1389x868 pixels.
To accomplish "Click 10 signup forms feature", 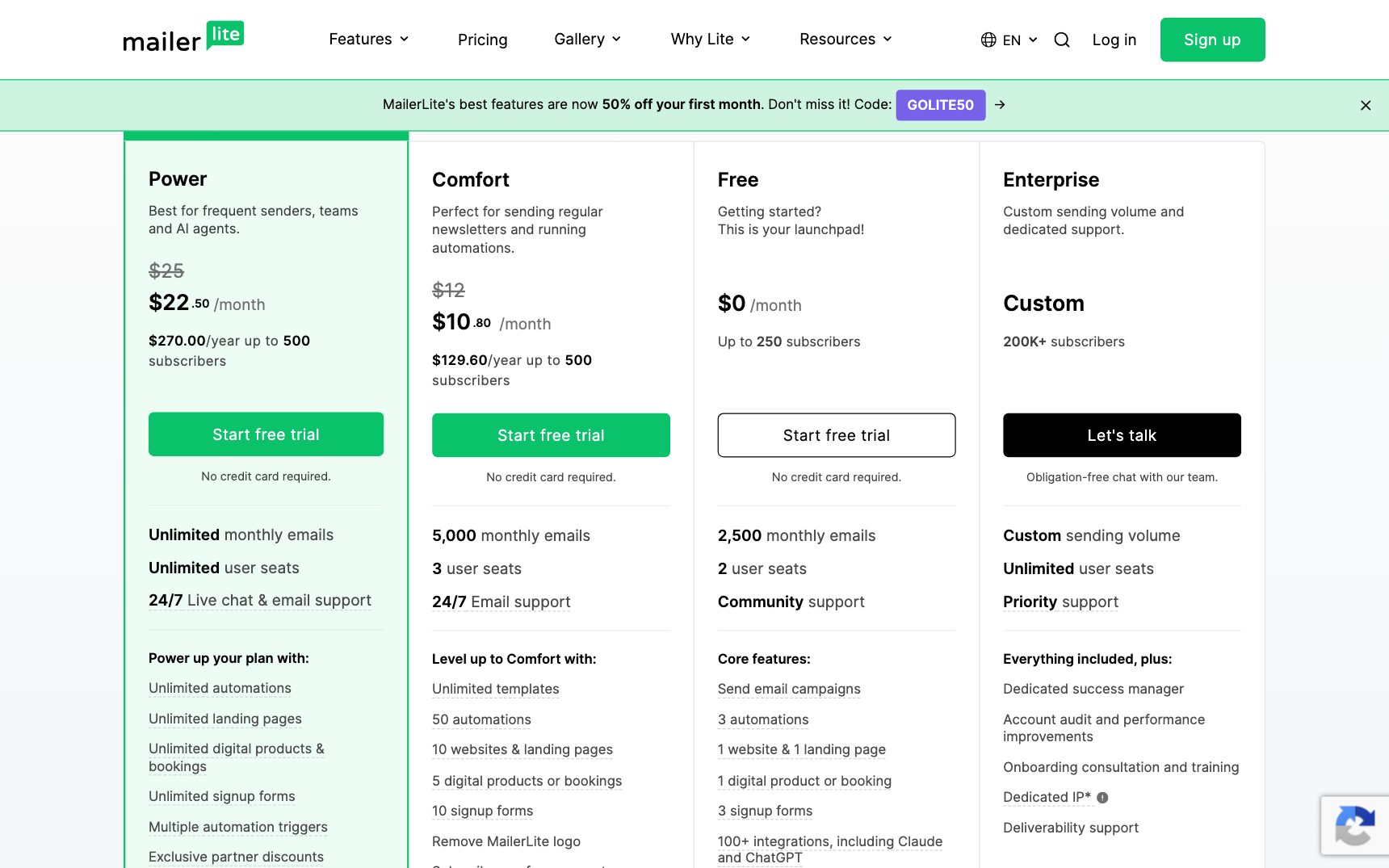I will click(x=483, y=811).
